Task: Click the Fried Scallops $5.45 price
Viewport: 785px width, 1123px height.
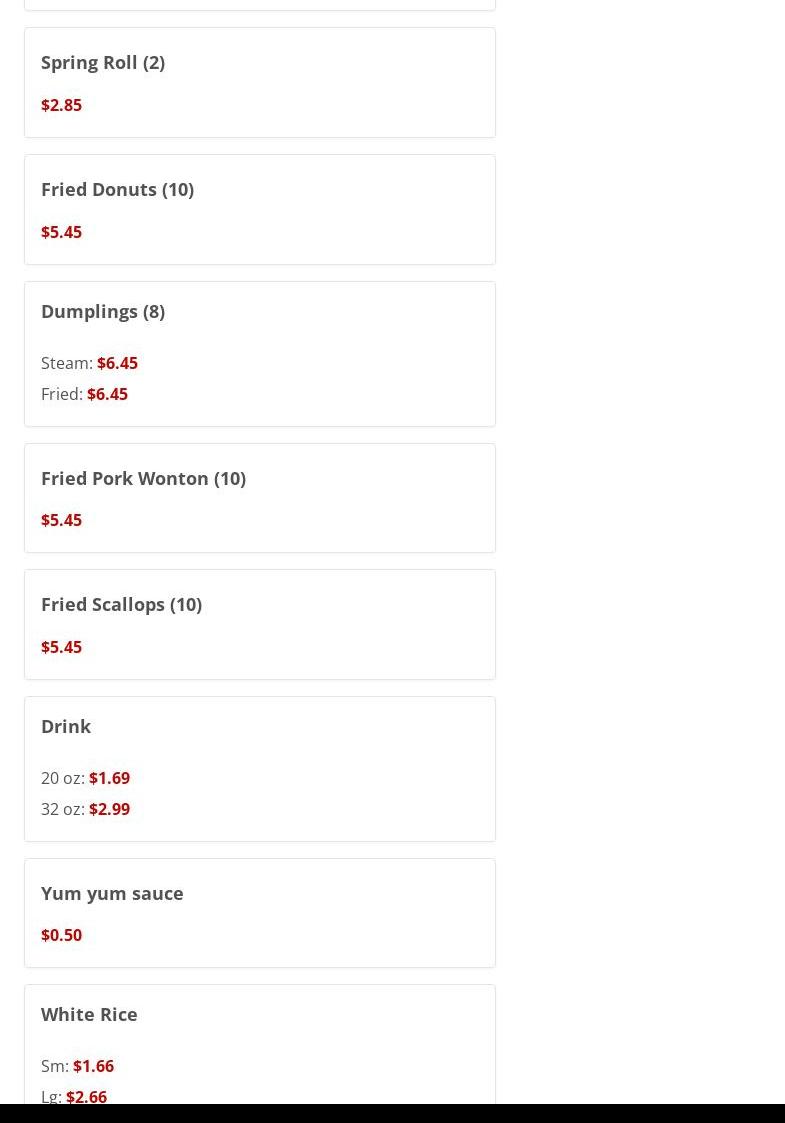Action: pos(61,647)
